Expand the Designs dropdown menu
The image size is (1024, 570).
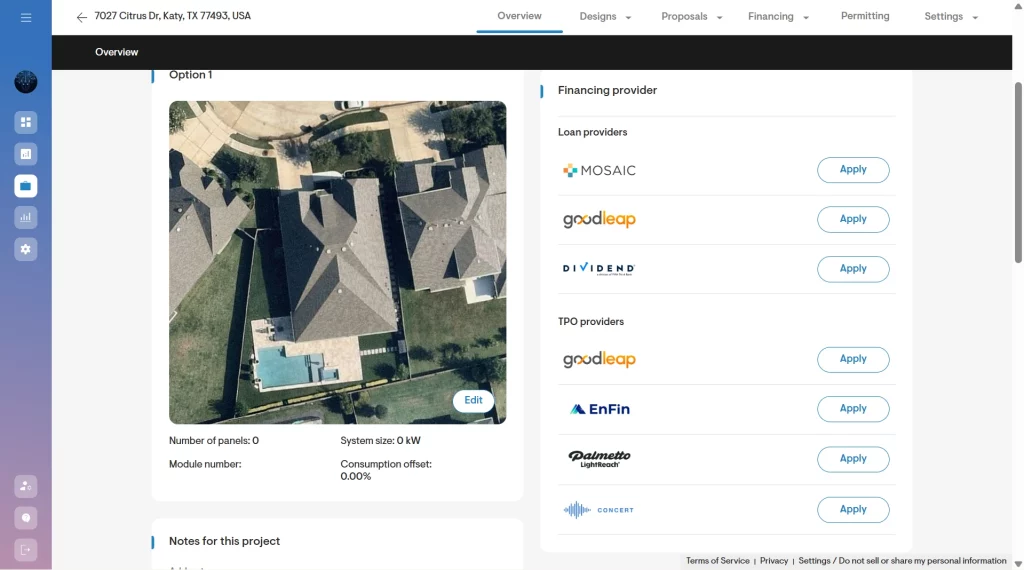pyautogui.click(x=605, y=17)
